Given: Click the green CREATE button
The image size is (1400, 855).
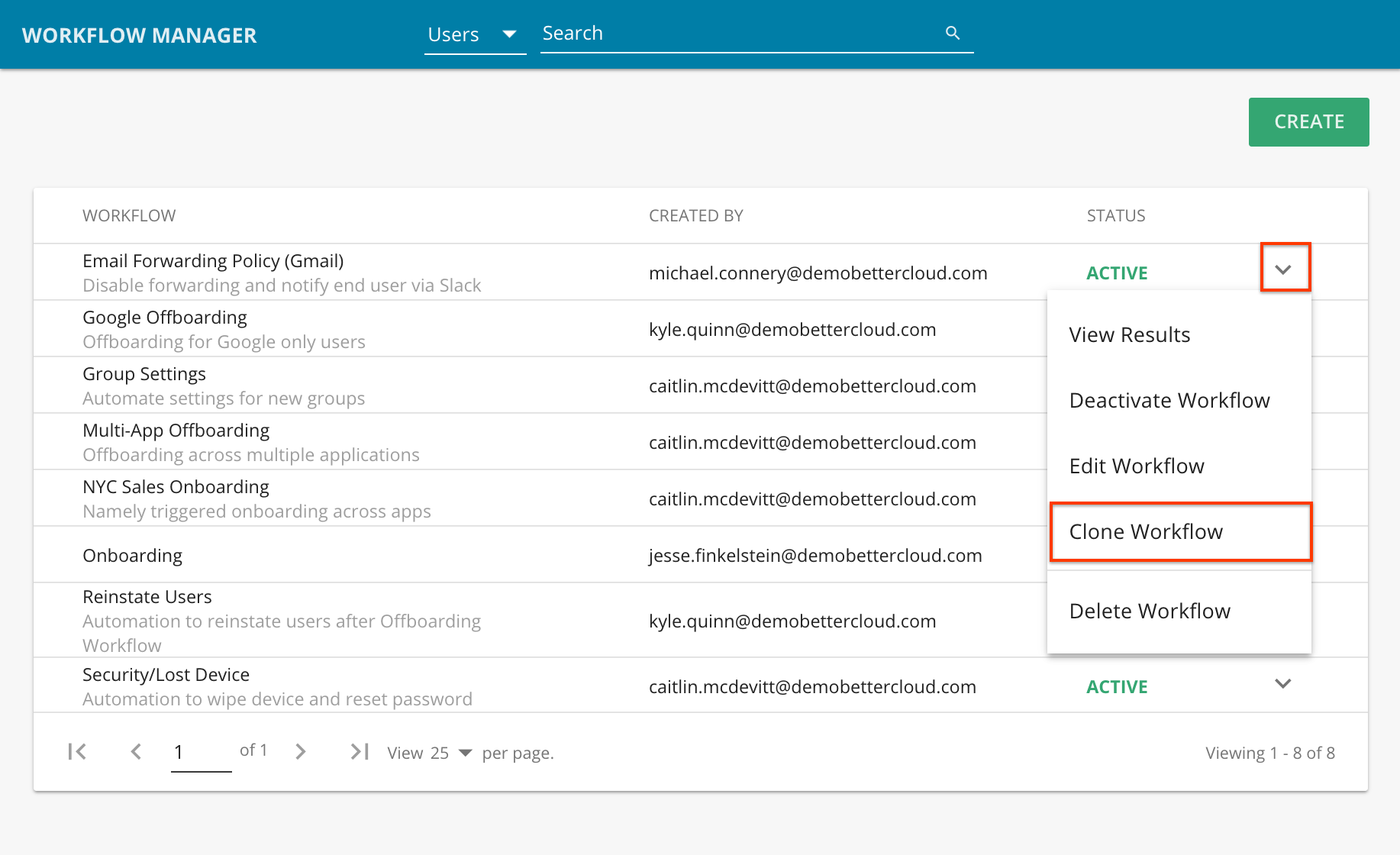Looking at the screenshot, I should click(1309, 122).
